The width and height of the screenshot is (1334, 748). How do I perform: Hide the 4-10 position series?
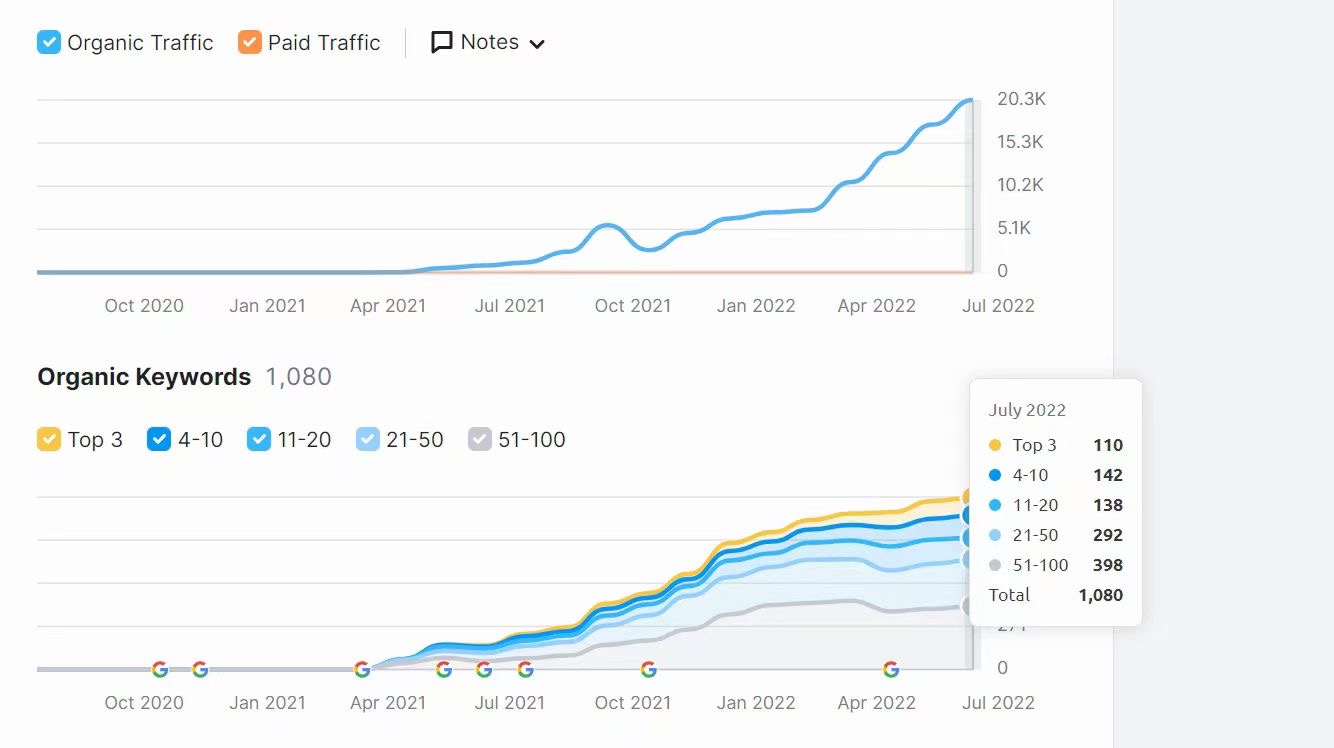pyautogui.click(x=159, y=439)
